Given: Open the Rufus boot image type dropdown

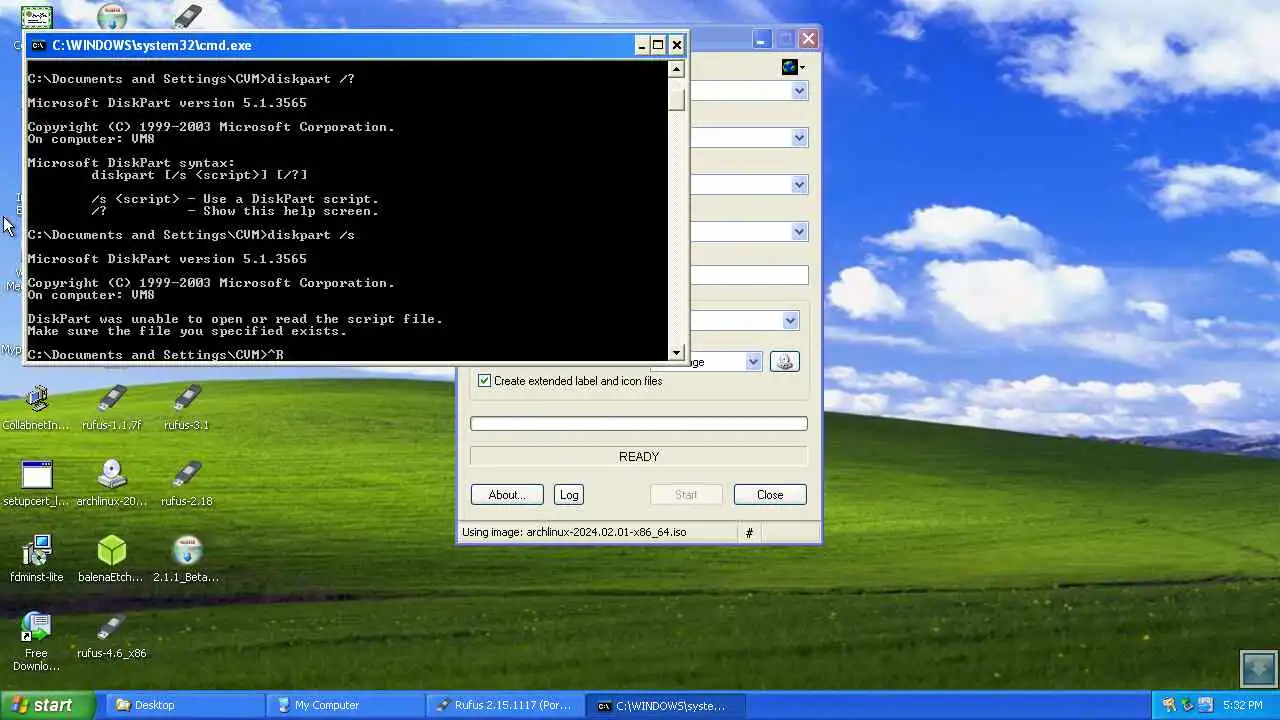Looking at the screenshot, I should 753,362.
